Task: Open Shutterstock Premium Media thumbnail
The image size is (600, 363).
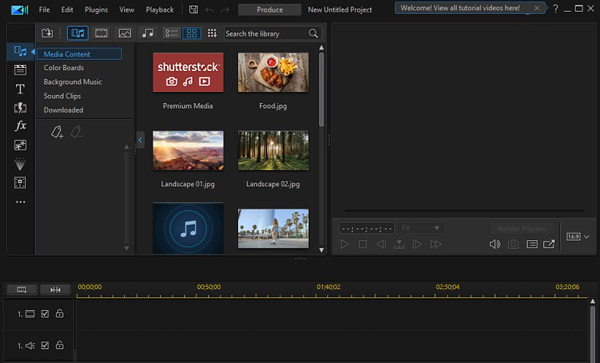Action: 188,72
